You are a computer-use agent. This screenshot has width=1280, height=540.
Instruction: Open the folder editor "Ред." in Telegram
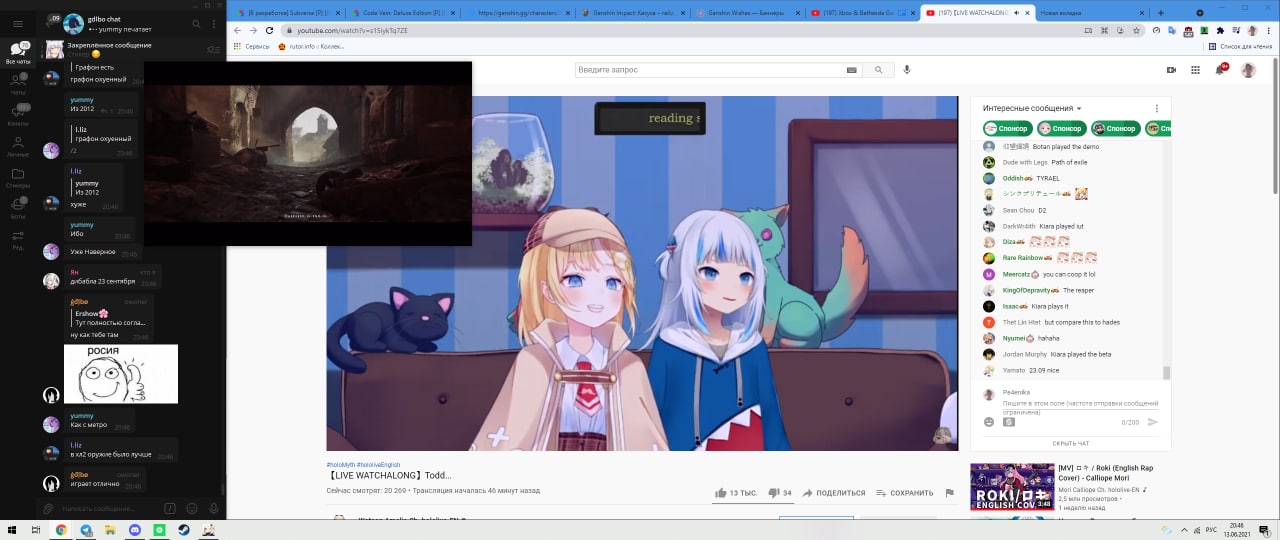(x=18, y=239)
